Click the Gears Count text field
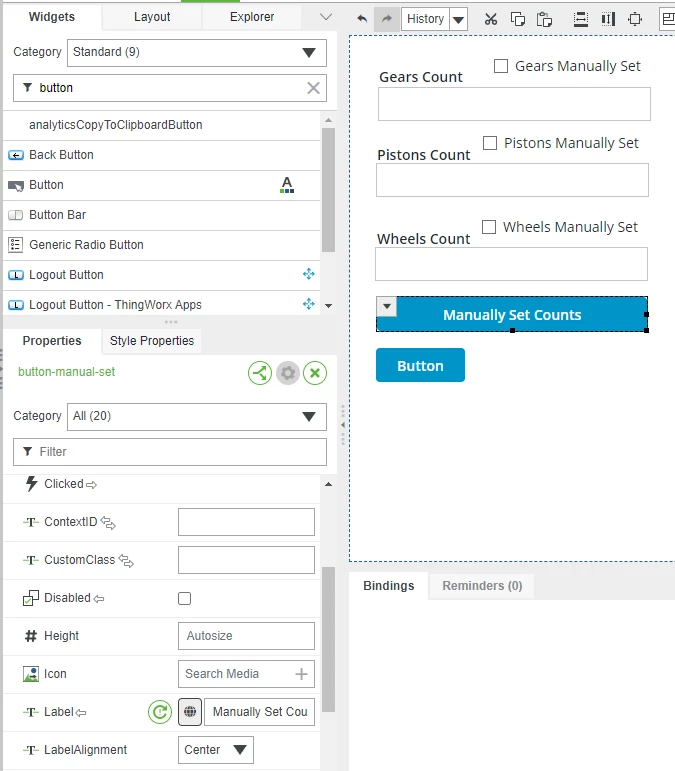Viewport: 675px width, 771px height. [514, 104]
